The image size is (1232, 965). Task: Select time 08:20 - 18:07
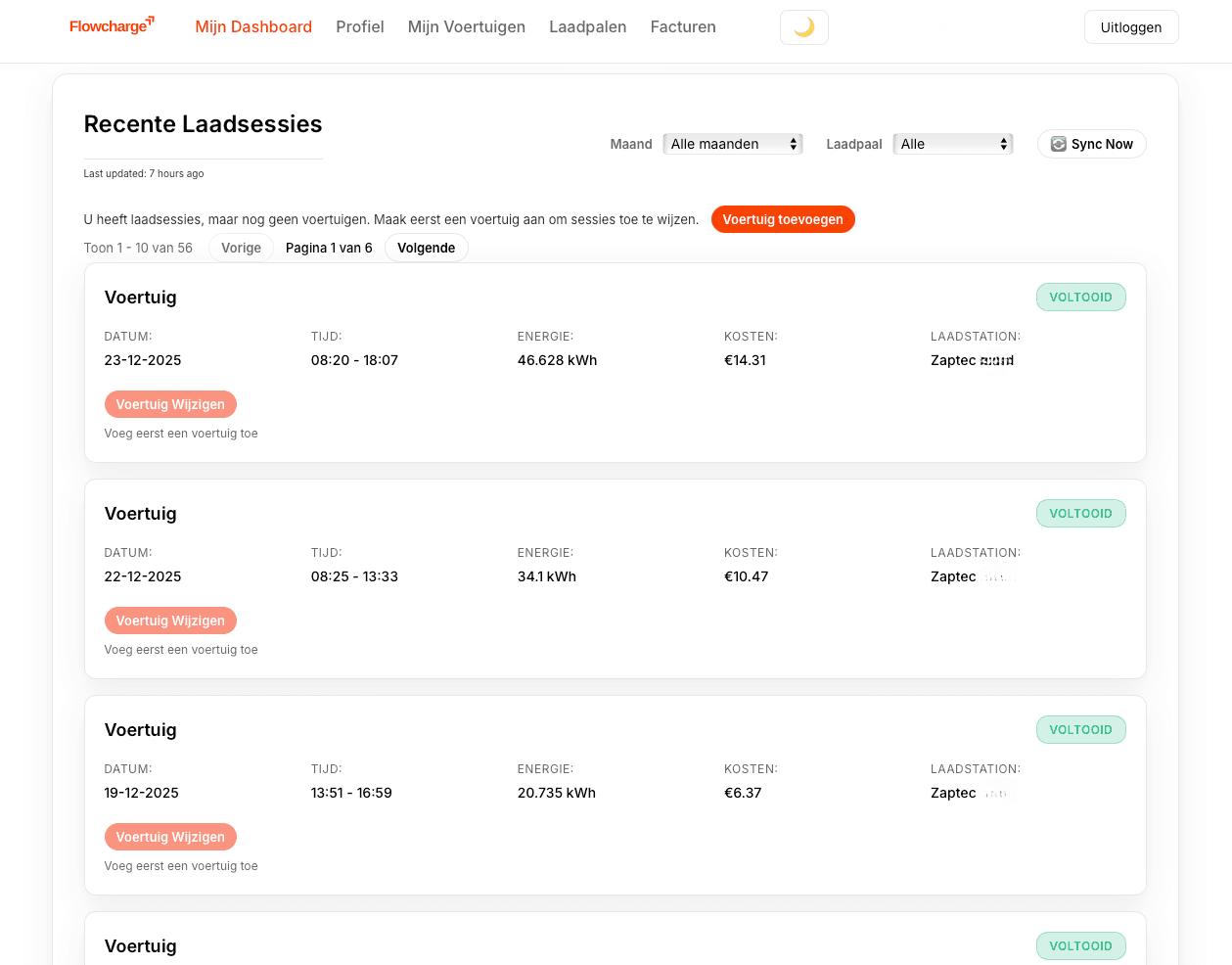tap(354, 360)
